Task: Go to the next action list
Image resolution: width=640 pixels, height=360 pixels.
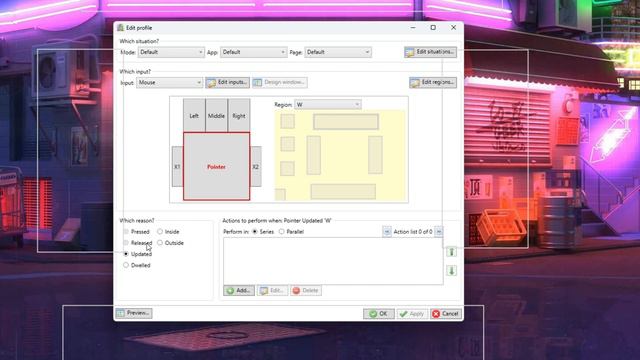Action: (x=438, y=232)
